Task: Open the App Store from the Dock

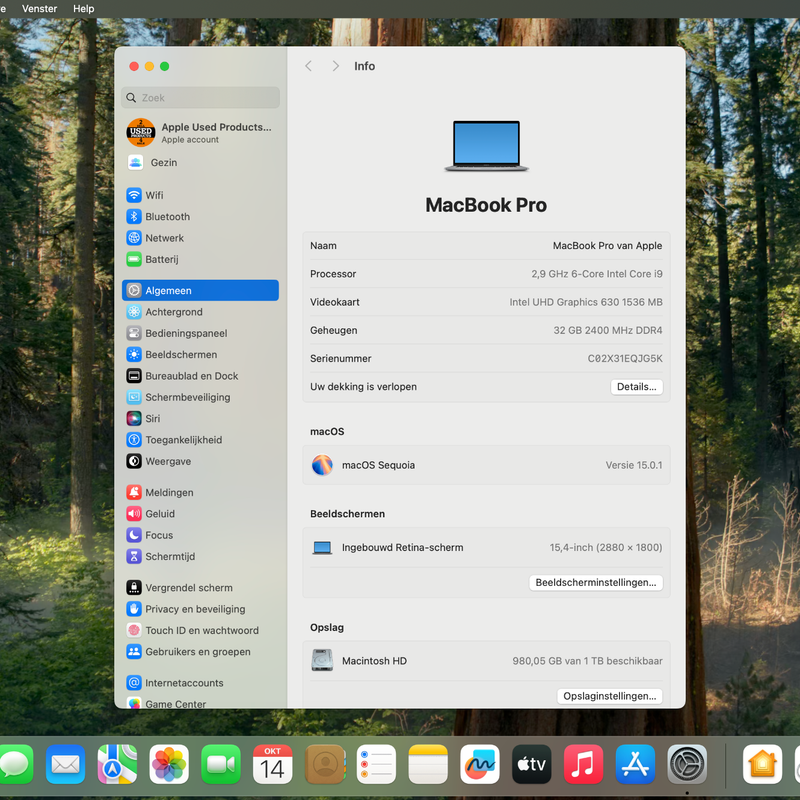Action: pyautogui.click(x=635, y=764)
